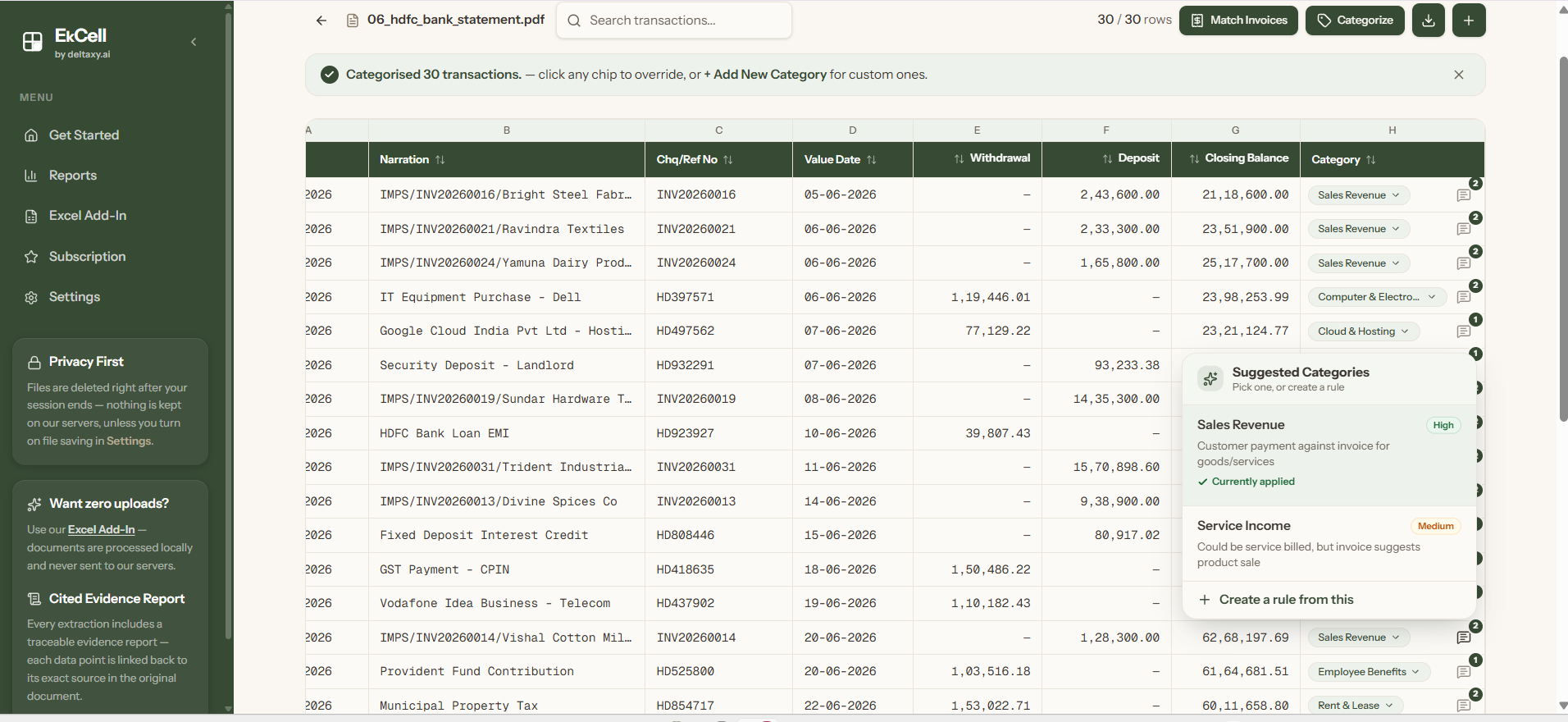Click the plus add button in toolbar
The height and width of the screenshot is (722, 1568).
[x=1469, y=21]
